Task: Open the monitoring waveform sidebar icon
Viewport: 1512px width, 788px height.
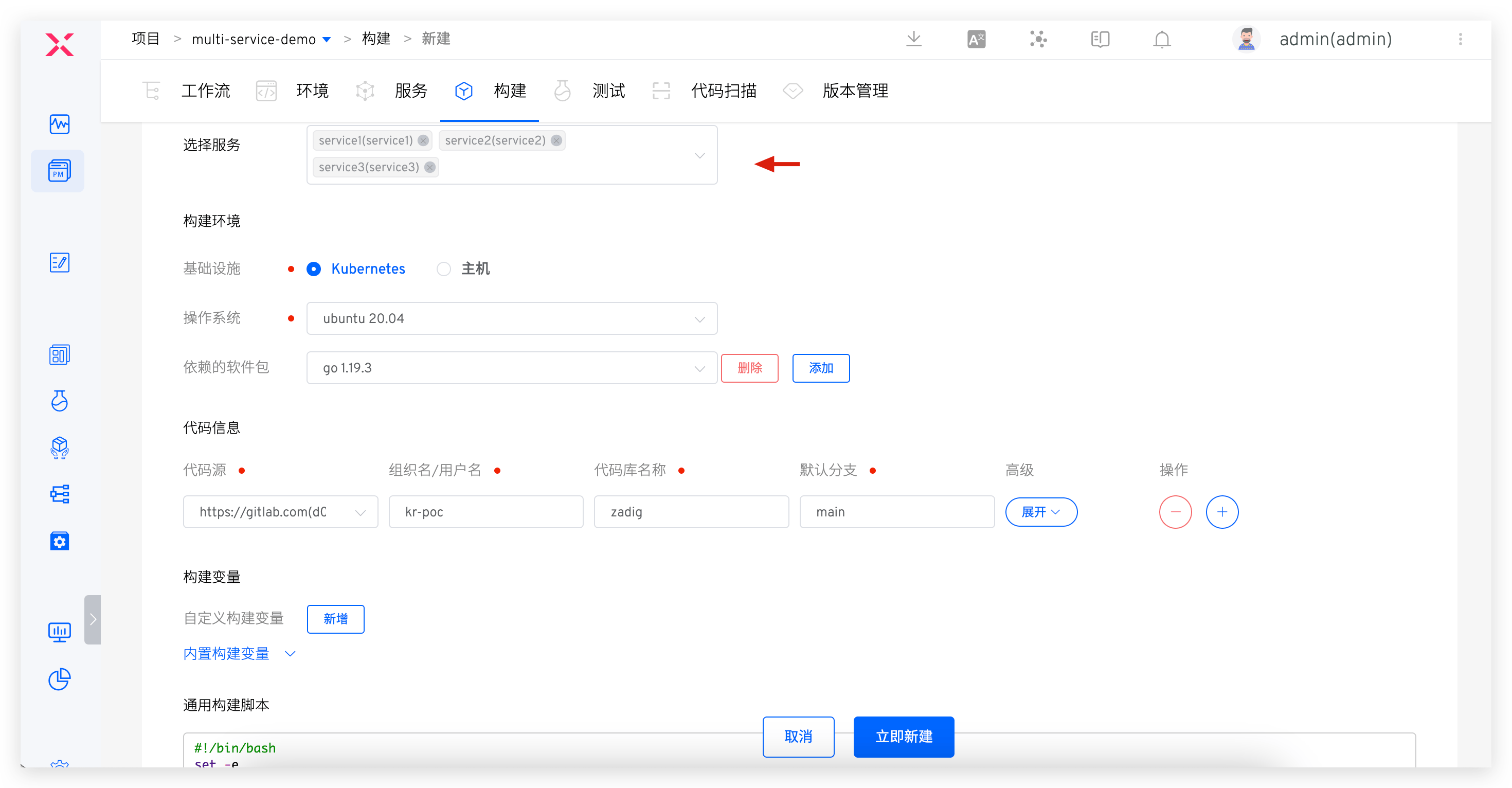Action: coord(59,124)
